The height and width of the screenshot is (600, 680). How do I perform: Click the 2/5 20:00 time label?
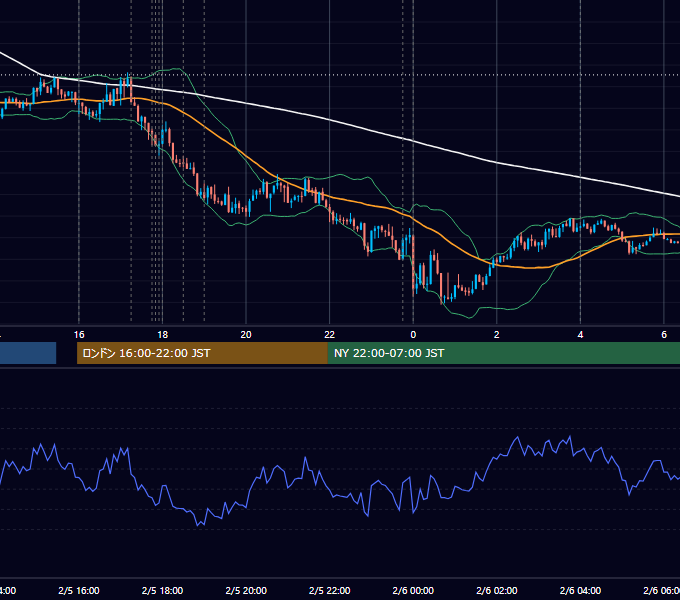pos(246,590)
